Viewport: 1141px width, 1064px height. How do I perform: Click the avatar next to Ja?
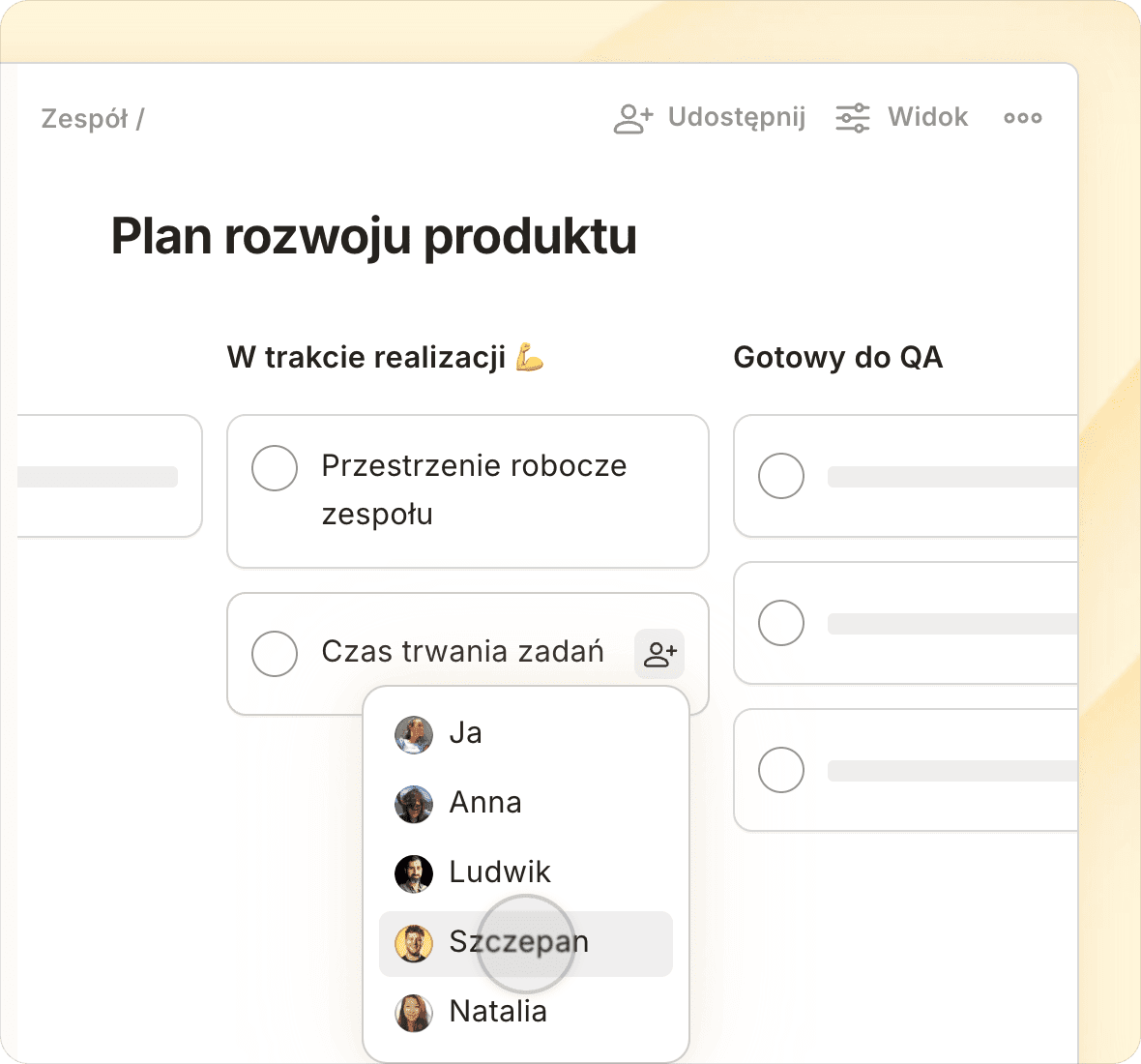[414, 734]
